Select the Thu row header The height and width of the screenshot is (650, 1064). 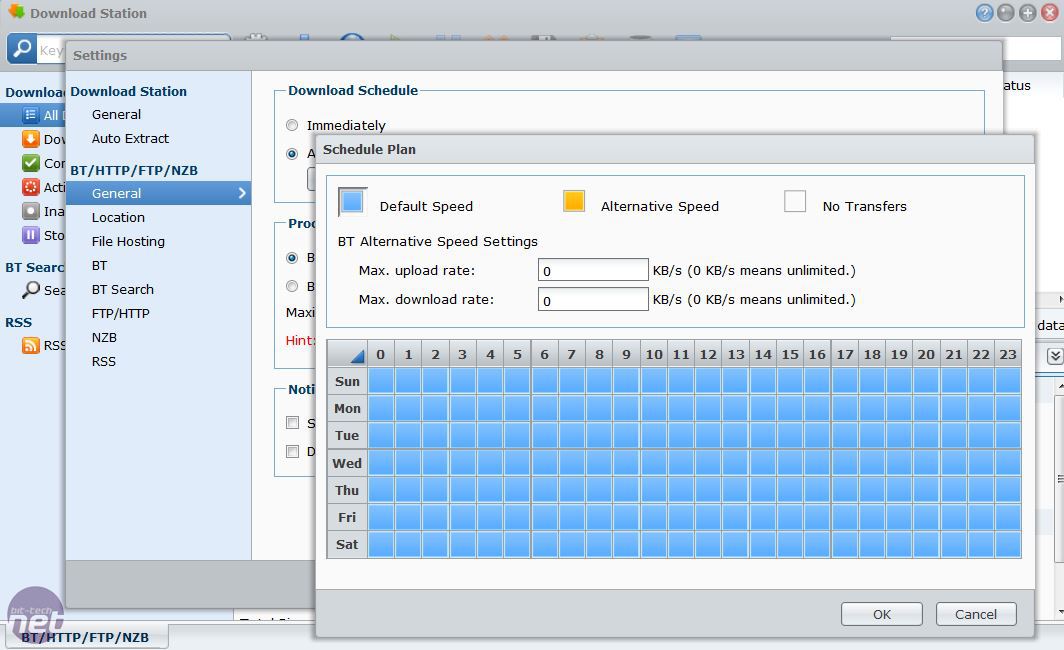[347, 491]
